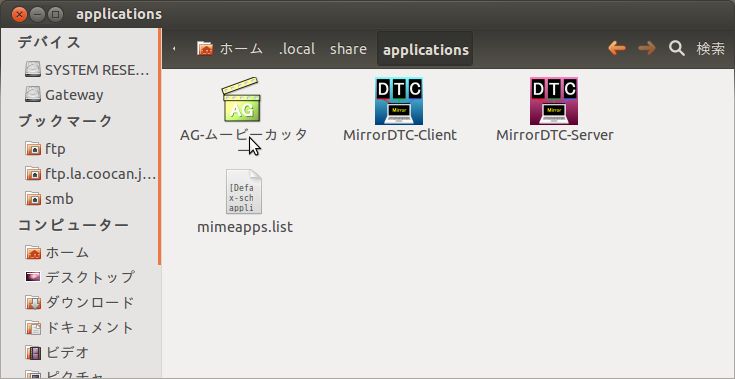Open ダウンロード folder in the sidebar
Screen dimensions: 735x379
point(80,303)
